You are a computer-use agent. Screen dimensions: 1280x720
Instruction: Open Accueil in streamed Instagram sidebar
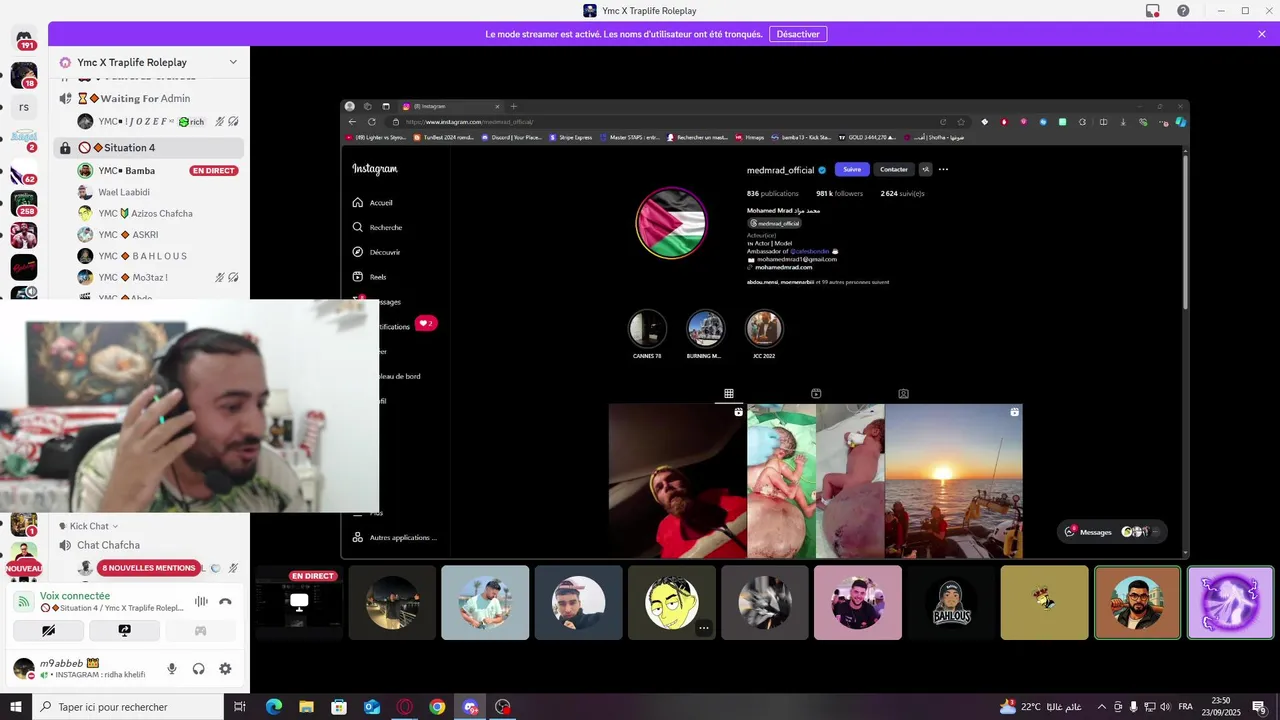point(373,202)
